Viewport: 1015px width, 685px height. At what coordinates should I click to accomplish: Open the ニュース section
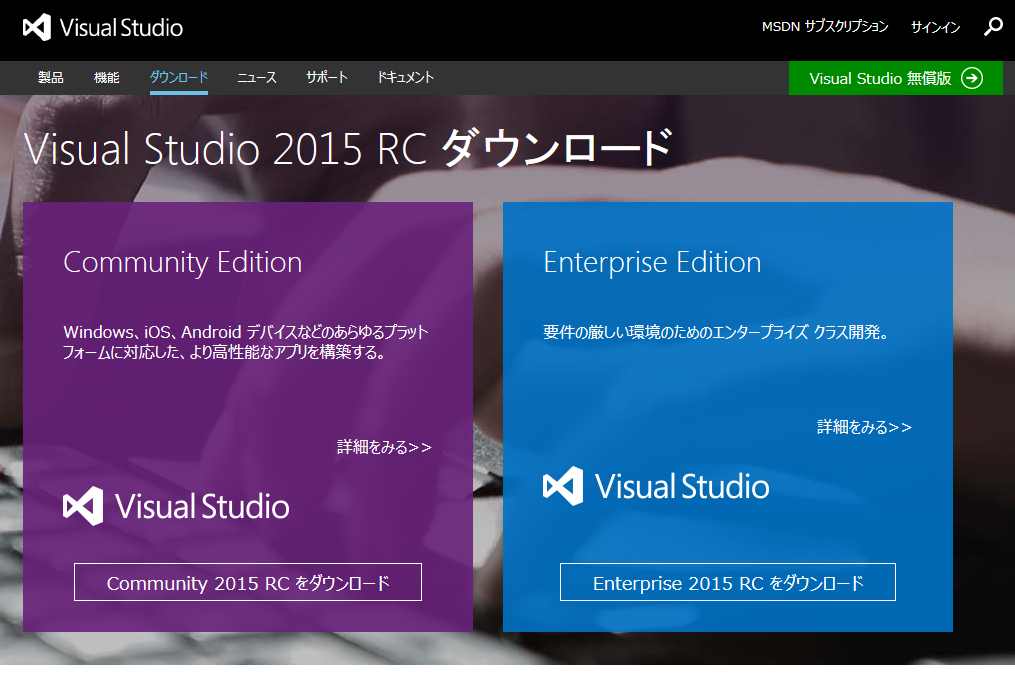(256, 77)
